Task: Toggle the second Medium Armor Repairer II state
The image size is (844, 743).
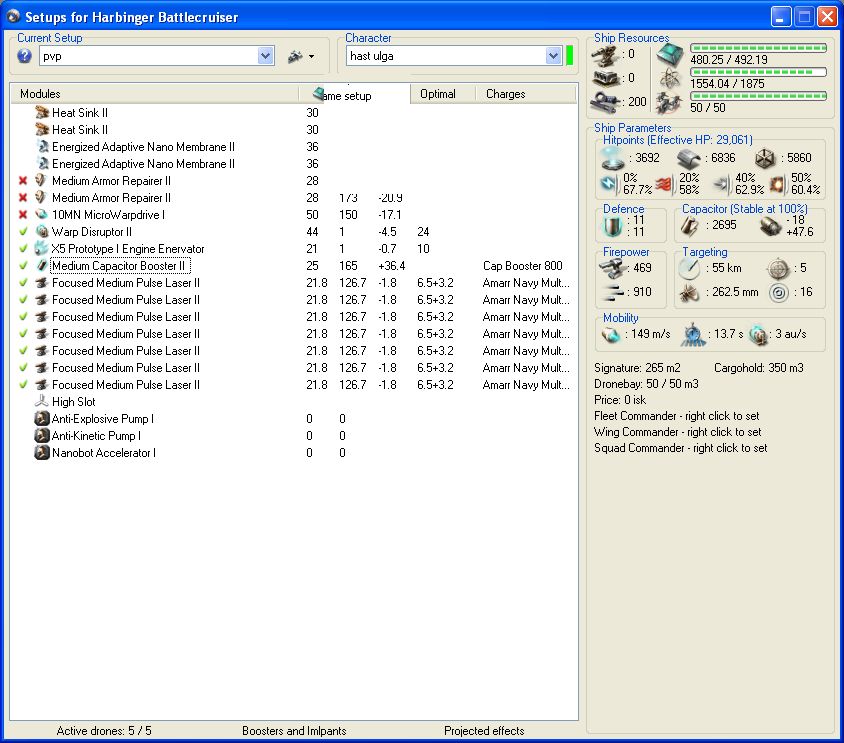Action: [23, 198]
